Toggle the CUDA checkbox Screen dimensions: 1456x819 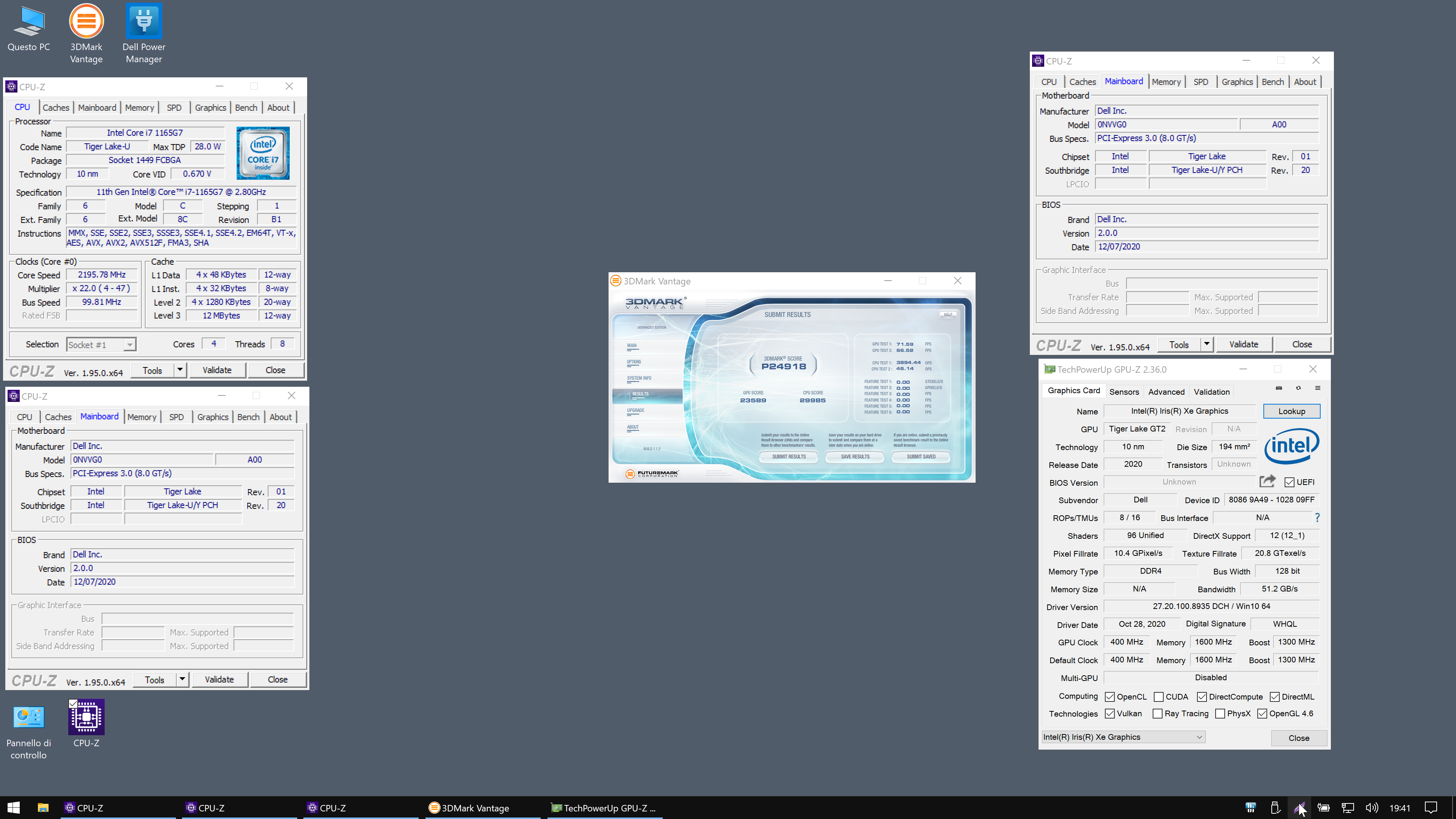click(1159, 697)
